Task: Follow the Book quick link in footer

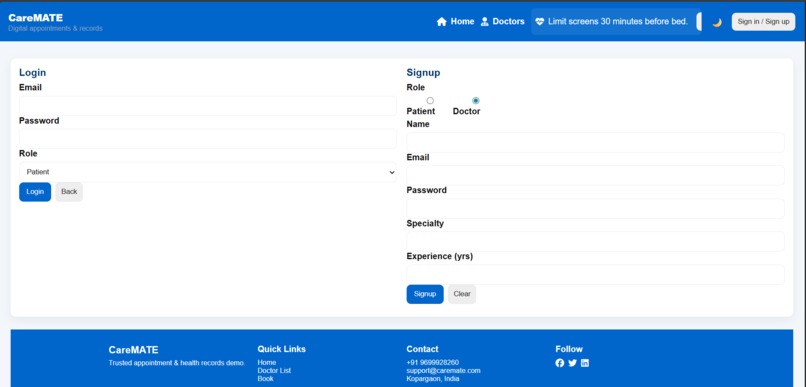Action: [x=265, y=379]
